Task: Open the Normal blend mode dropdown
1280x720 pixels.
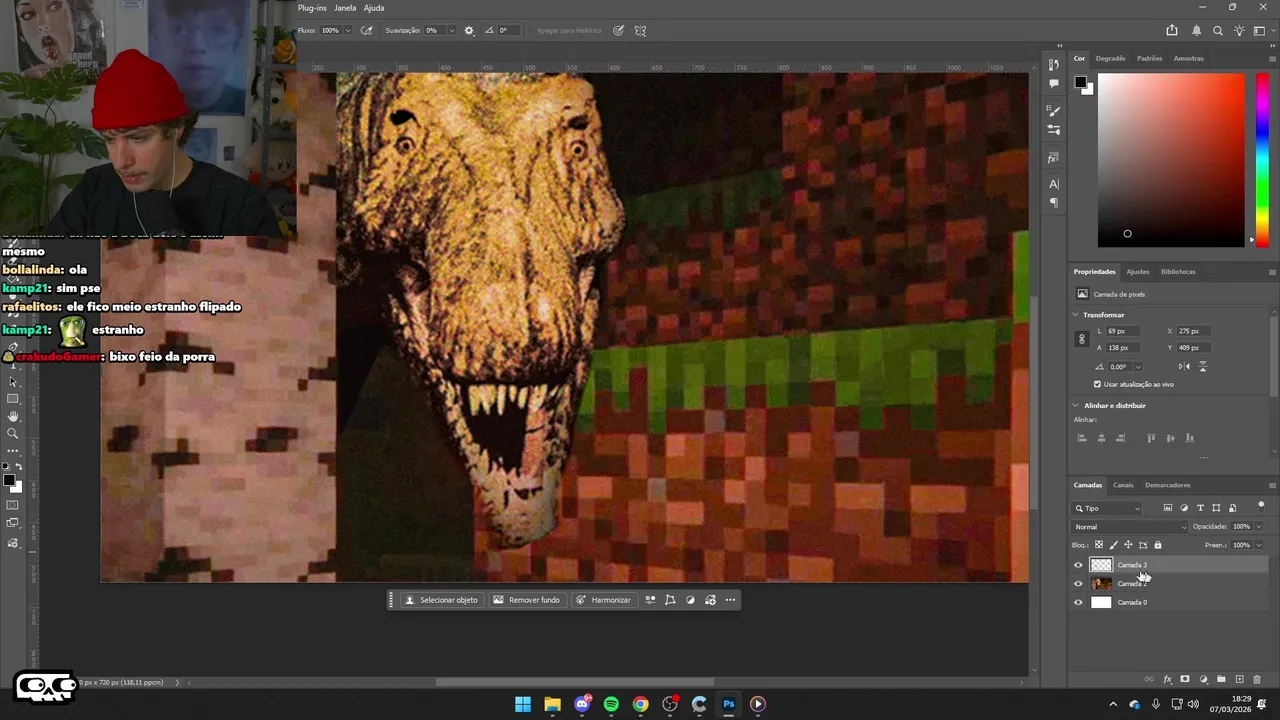Action: (x=1130, y=527)
